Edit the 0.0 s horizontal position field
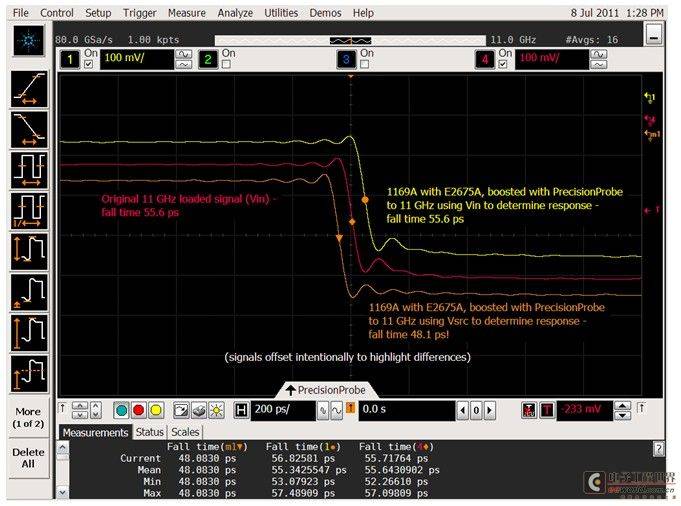 coord(407,410)
